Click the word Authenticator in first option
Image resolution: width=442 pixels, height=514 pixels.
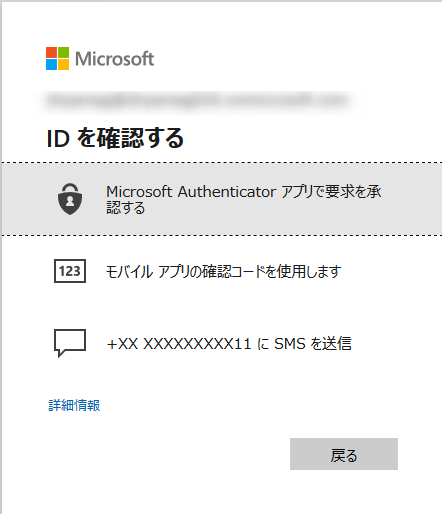pyautogui.click(x=227, y=192)
